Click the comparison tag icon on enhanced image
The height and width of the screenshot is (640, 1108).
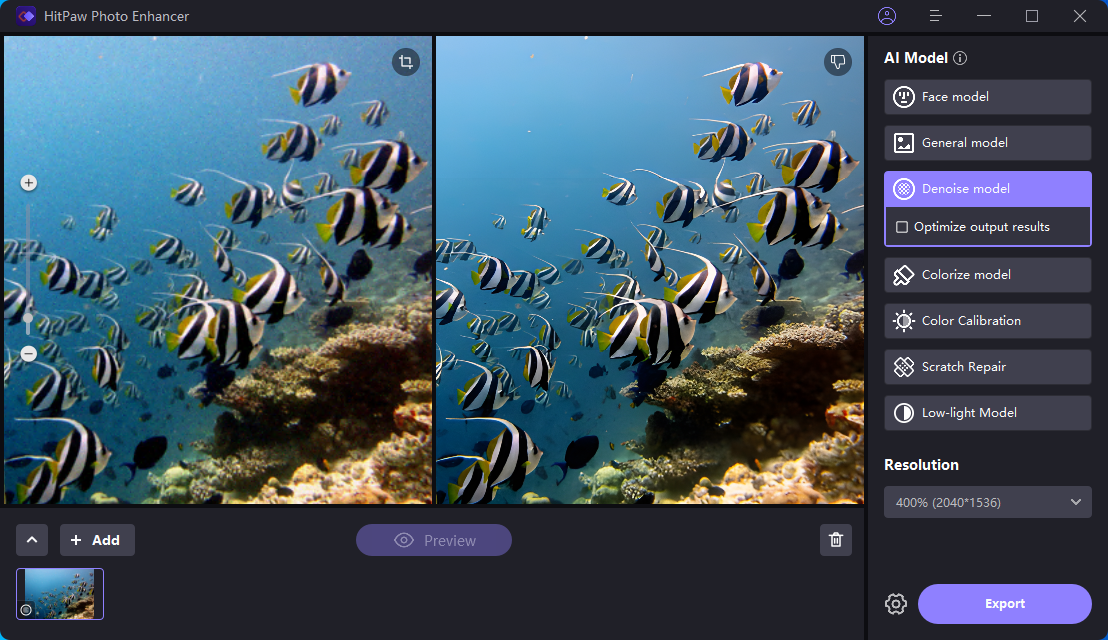coord(837,62)
